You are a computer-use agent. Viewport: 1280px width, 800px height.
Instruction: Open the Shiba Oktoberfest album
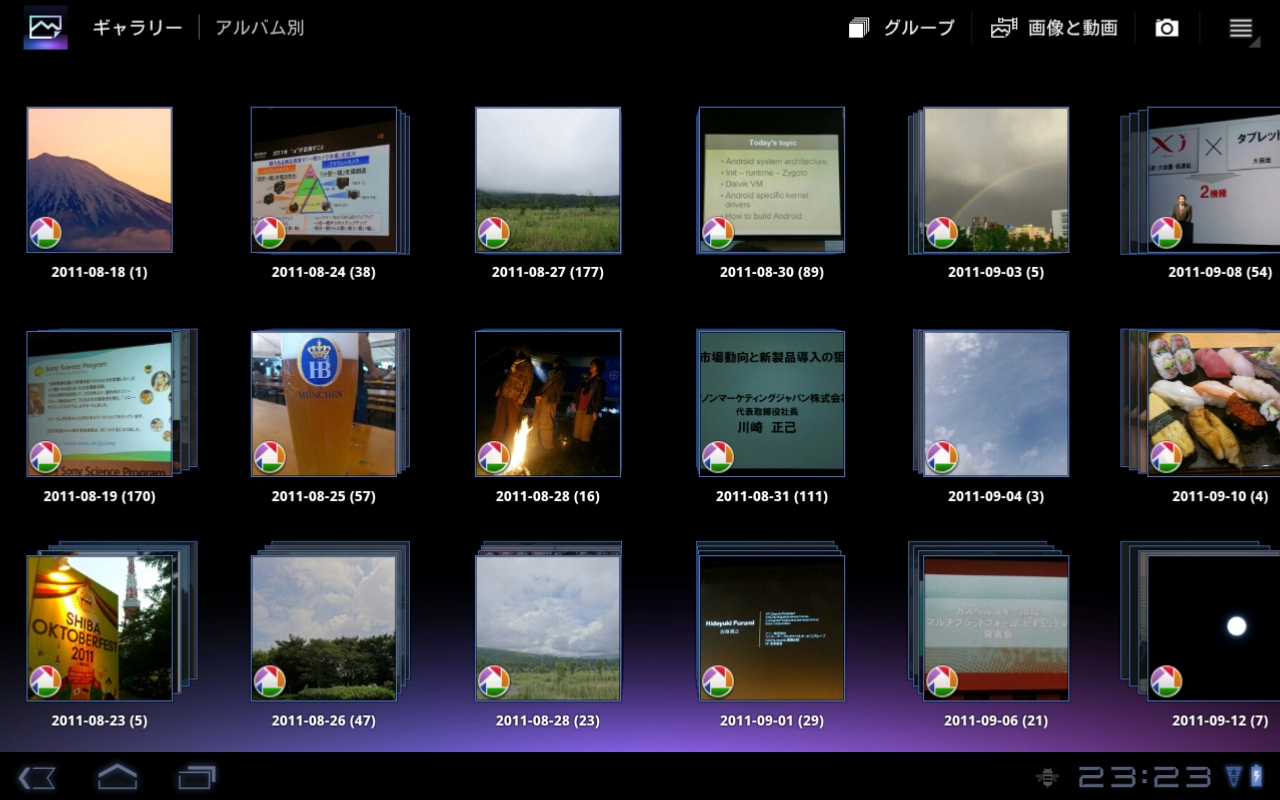pos(100,628)
